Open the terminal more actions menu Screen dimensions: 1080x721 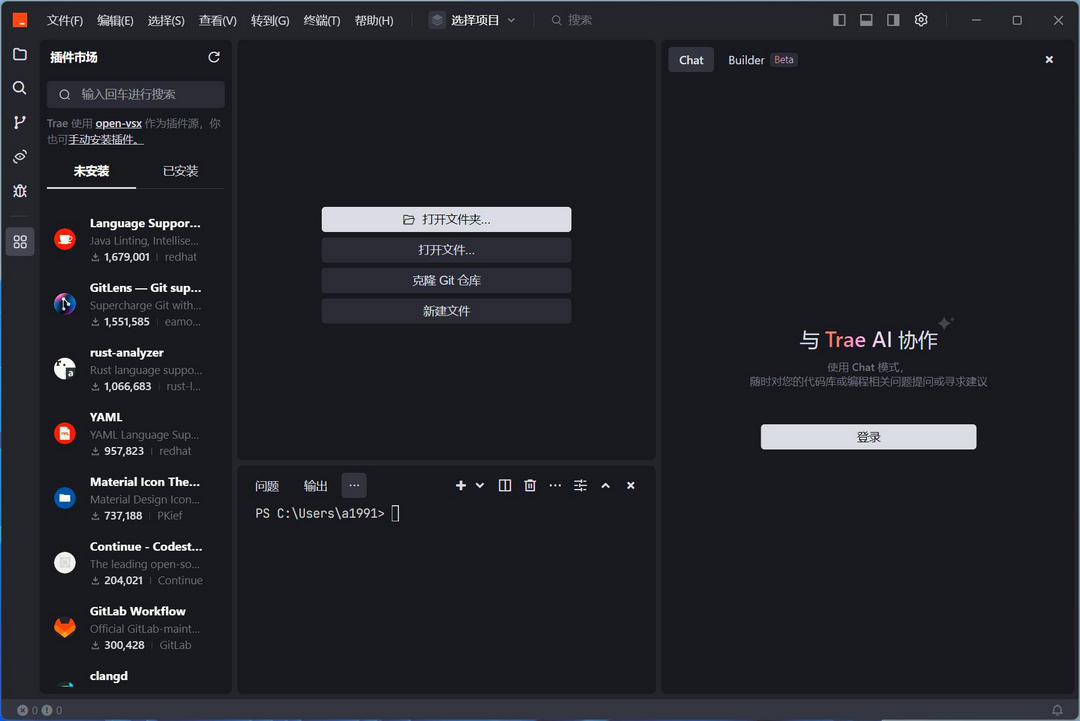[555, 485]
